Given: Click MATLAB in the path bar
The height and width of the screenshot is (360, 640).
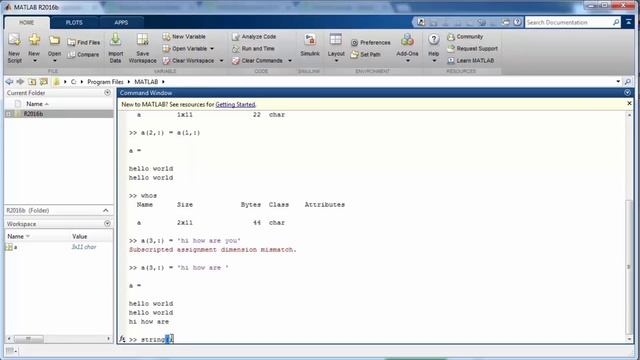Looking at the screenshot, I should [x=146, y=82].
